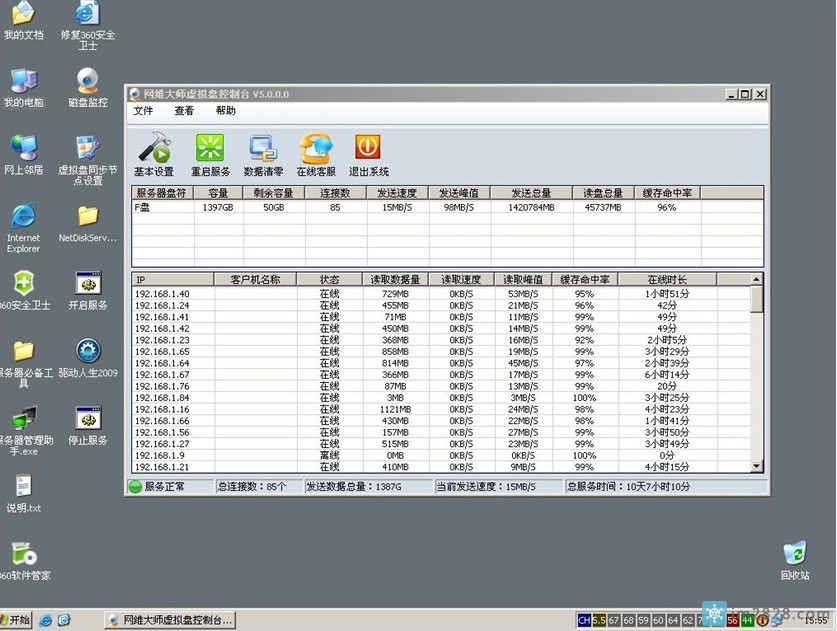Click the 退出系统 exit system icon
Screen dimensions: 837x631
point(367,154)
